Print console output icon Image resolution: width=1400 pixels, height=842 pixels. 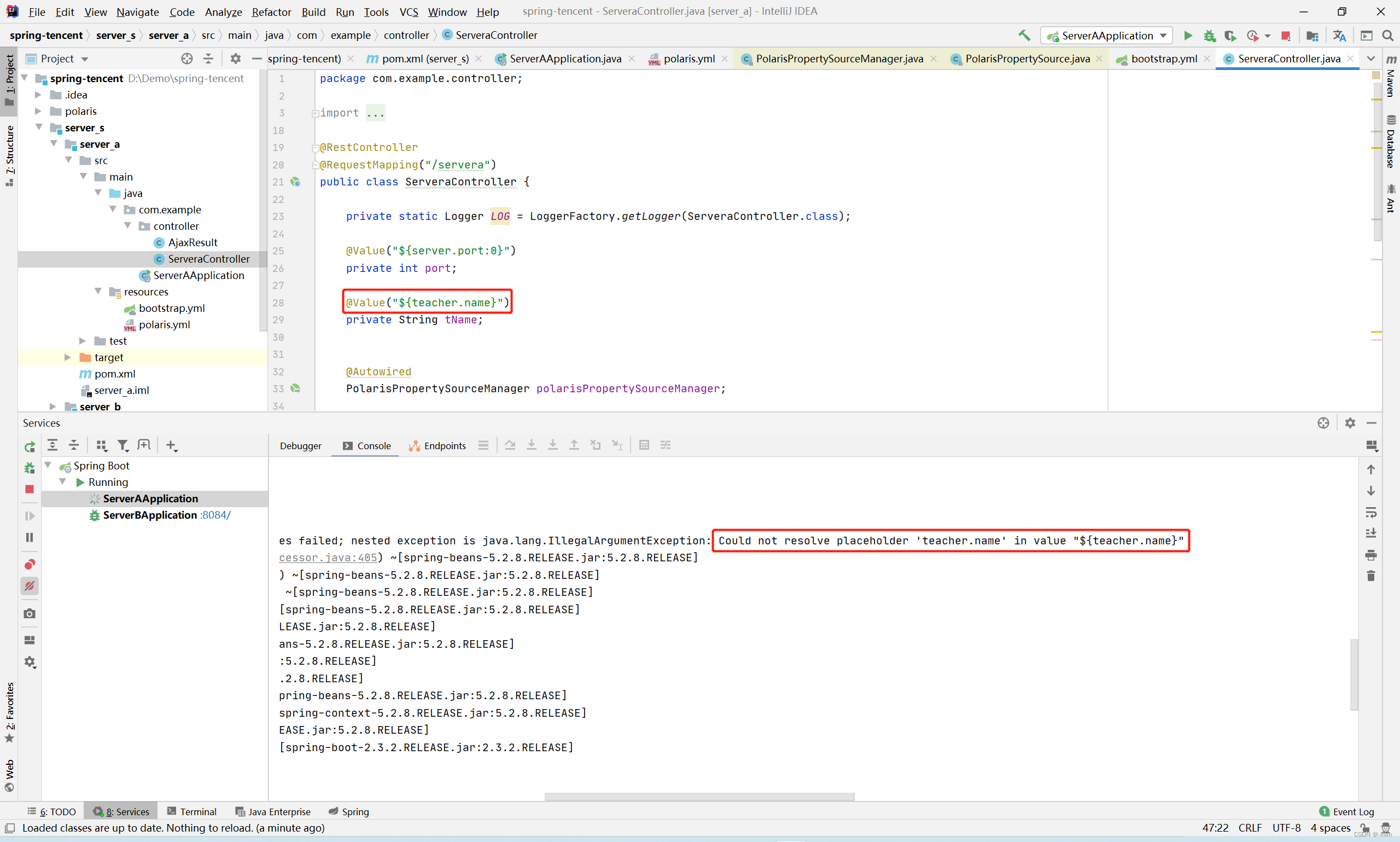pos(1370,555)
